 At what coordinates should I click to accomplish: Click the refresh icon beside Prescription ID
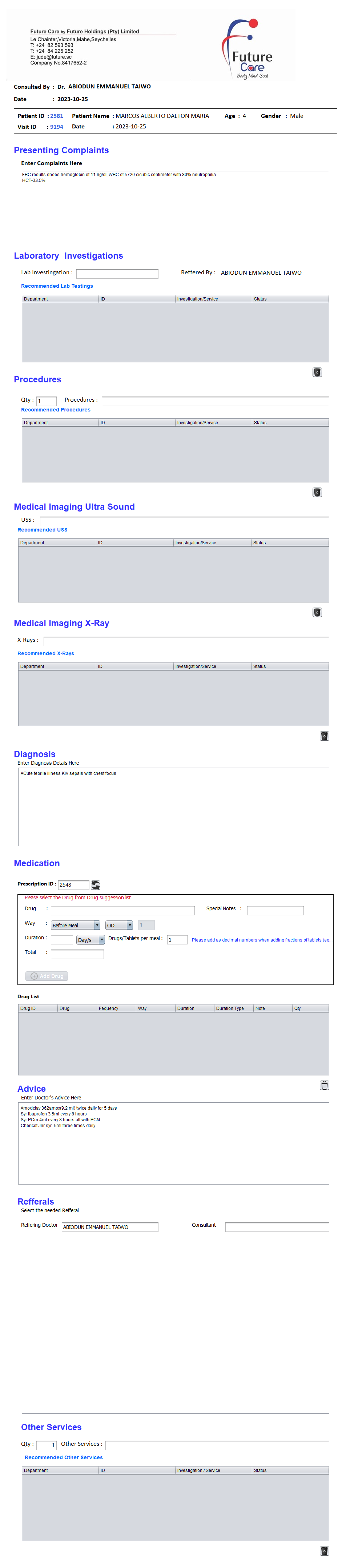pyautogui.click(x=96, y=884)
